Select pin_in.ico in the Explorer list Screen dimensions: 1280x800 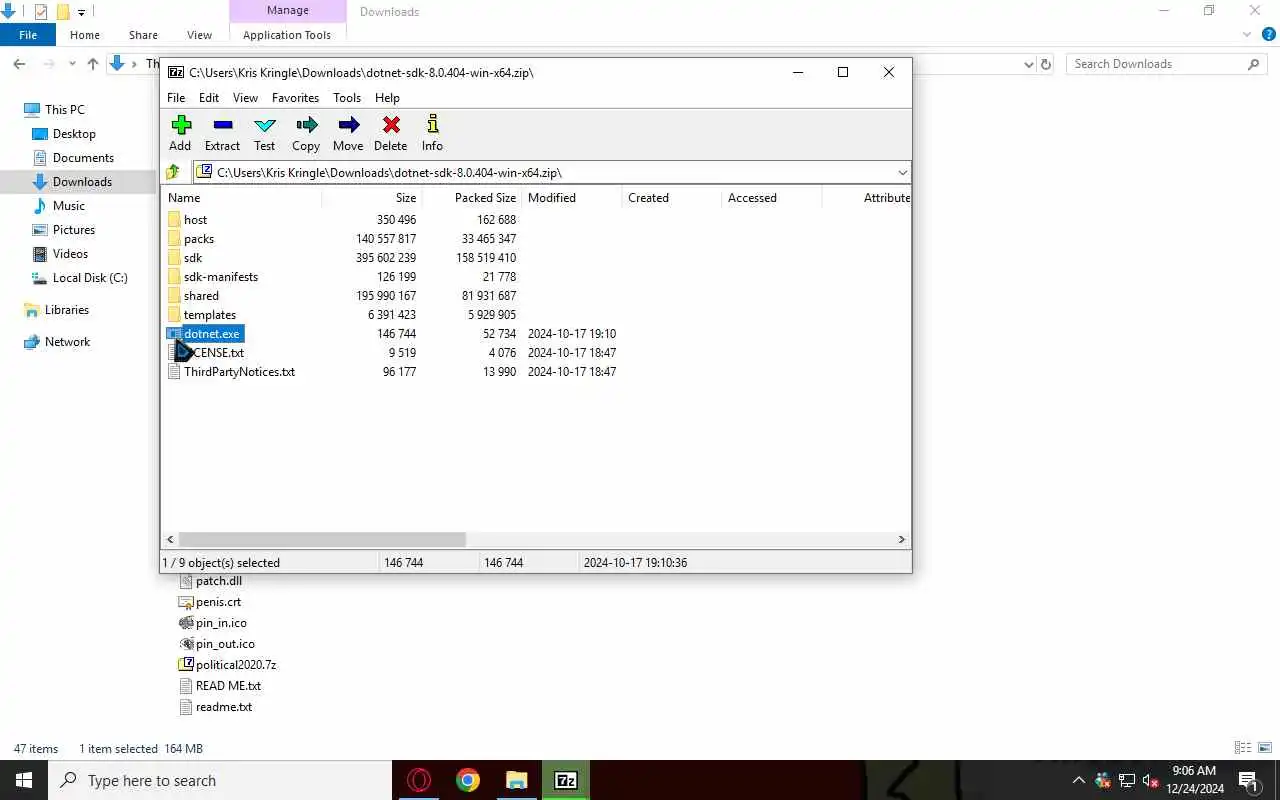221,623
